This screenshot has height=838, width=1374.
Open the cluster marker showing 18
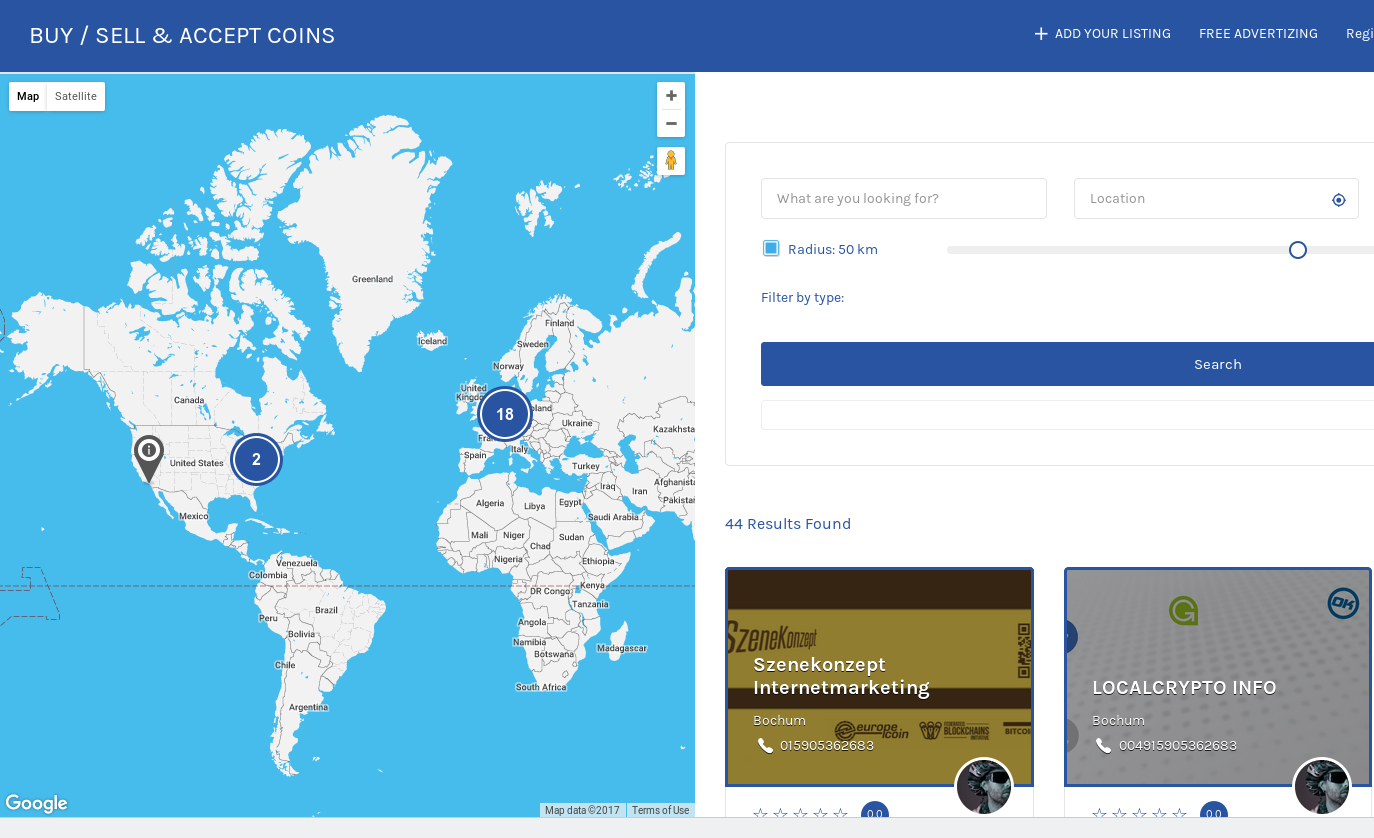(505, 414)
